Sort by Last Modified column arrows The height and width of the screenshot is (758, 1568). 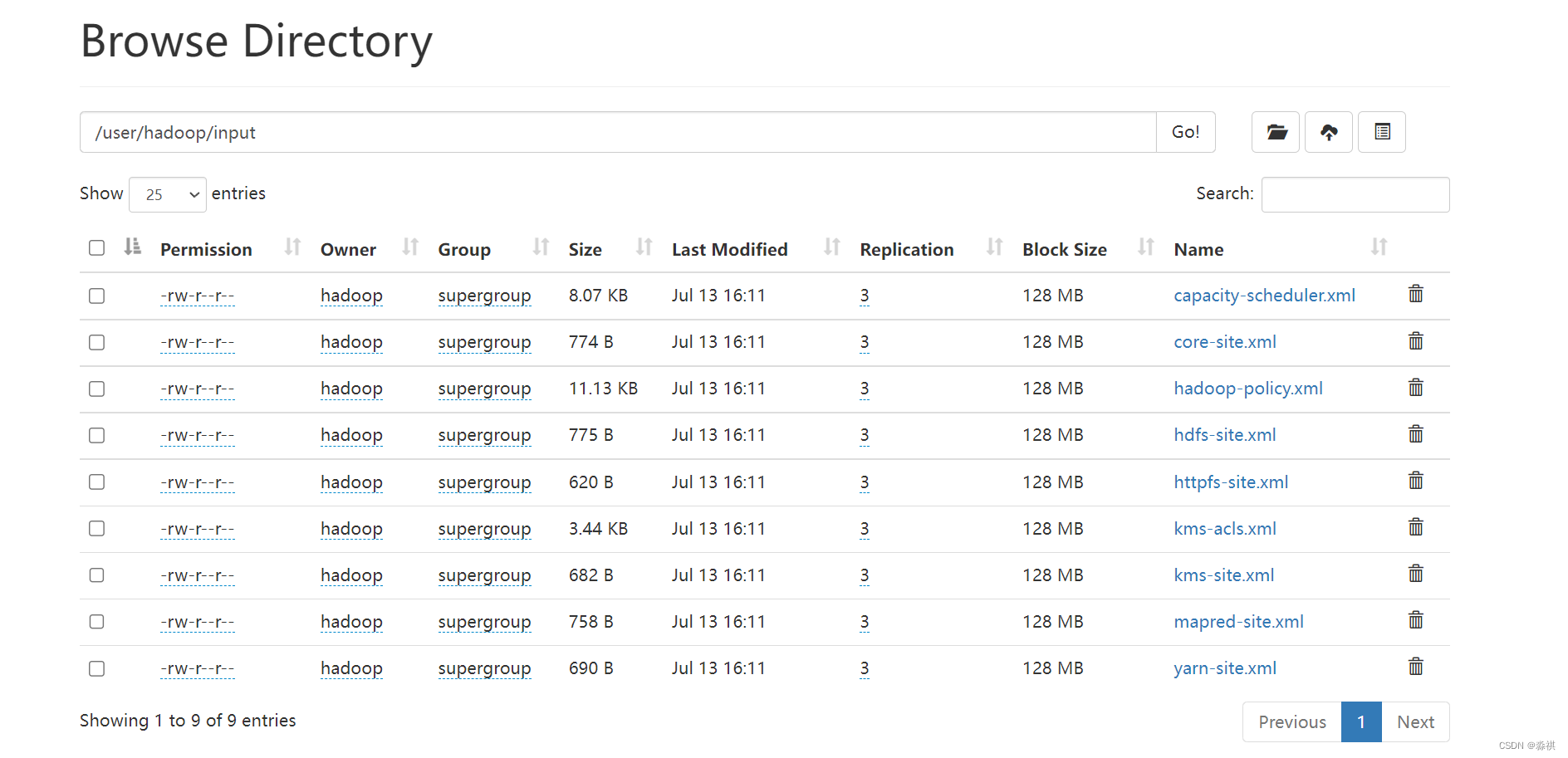pos(831,247)
